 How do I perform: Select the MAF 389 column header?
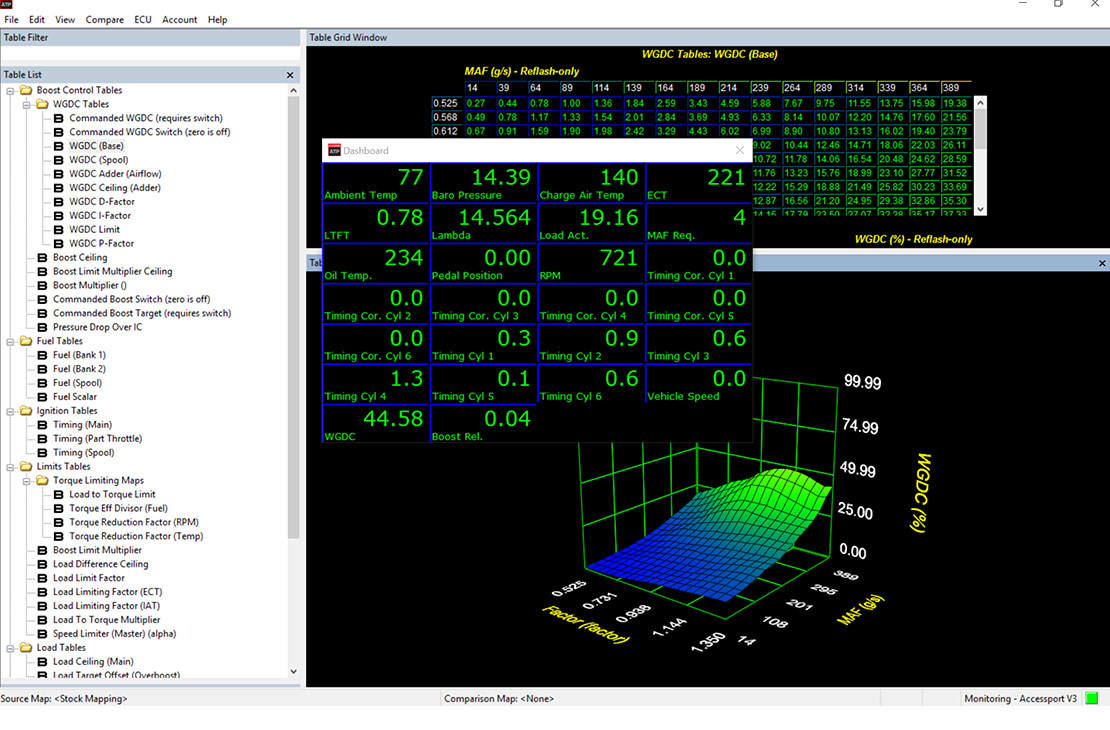pyautogui.click(x=955, y=88)
